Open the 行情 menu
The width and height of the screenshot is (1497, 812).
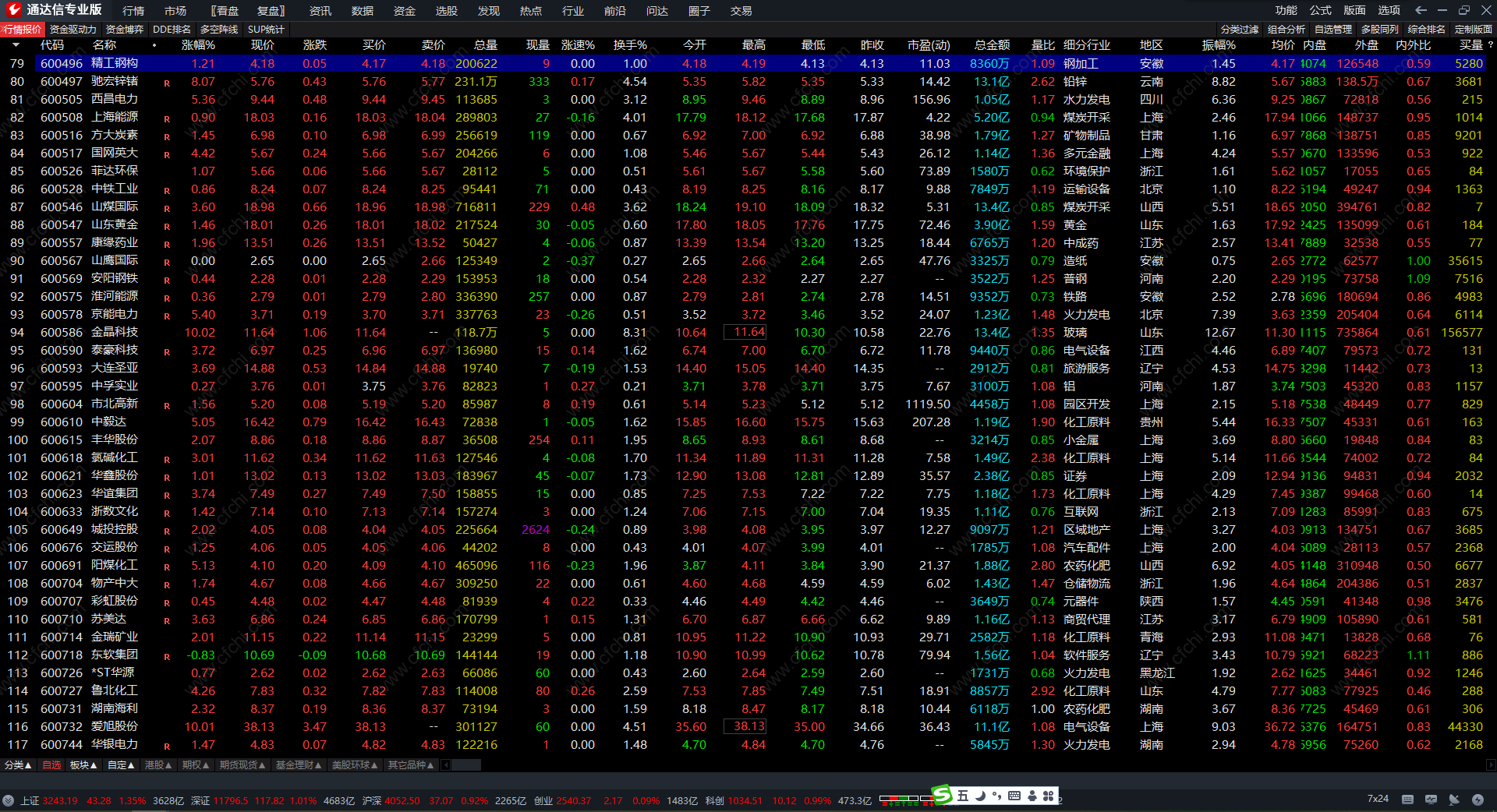133,11
